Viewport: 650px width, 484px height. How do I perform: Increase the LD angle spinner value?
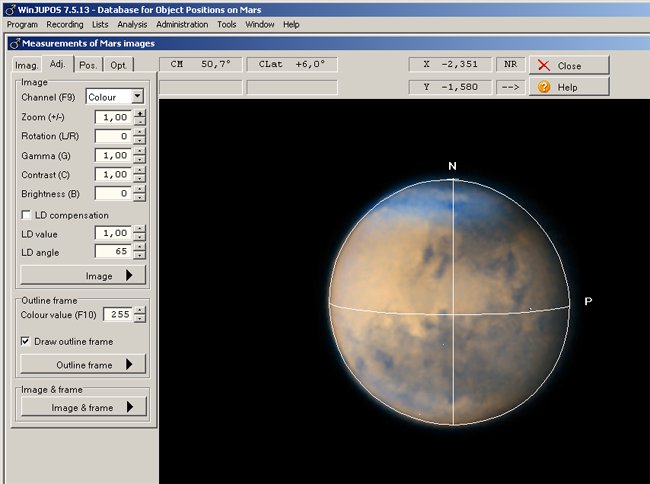point(139,248)
